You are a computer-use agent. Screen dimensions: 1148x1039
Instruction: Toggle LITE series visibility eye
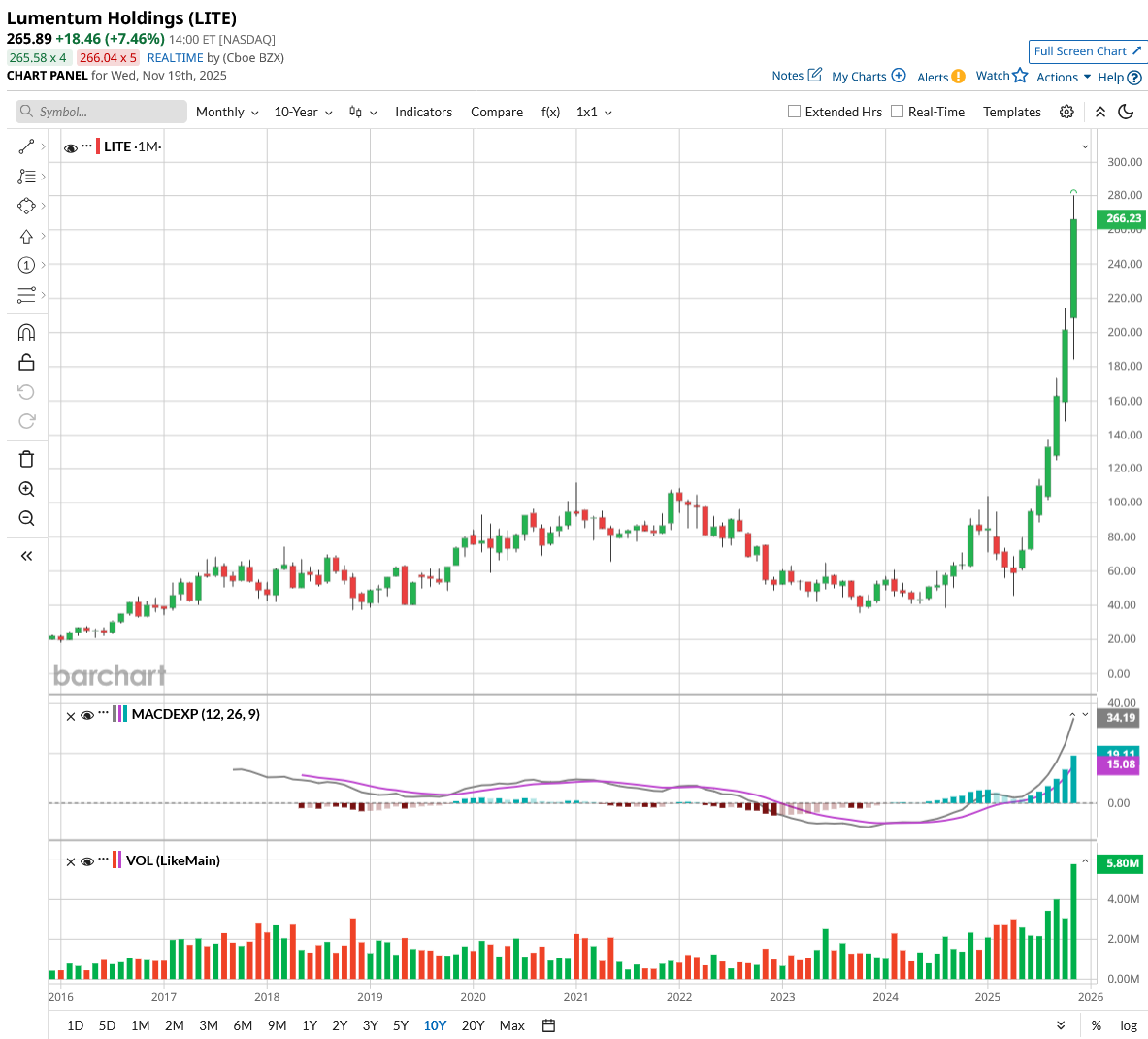click(70, 148)
